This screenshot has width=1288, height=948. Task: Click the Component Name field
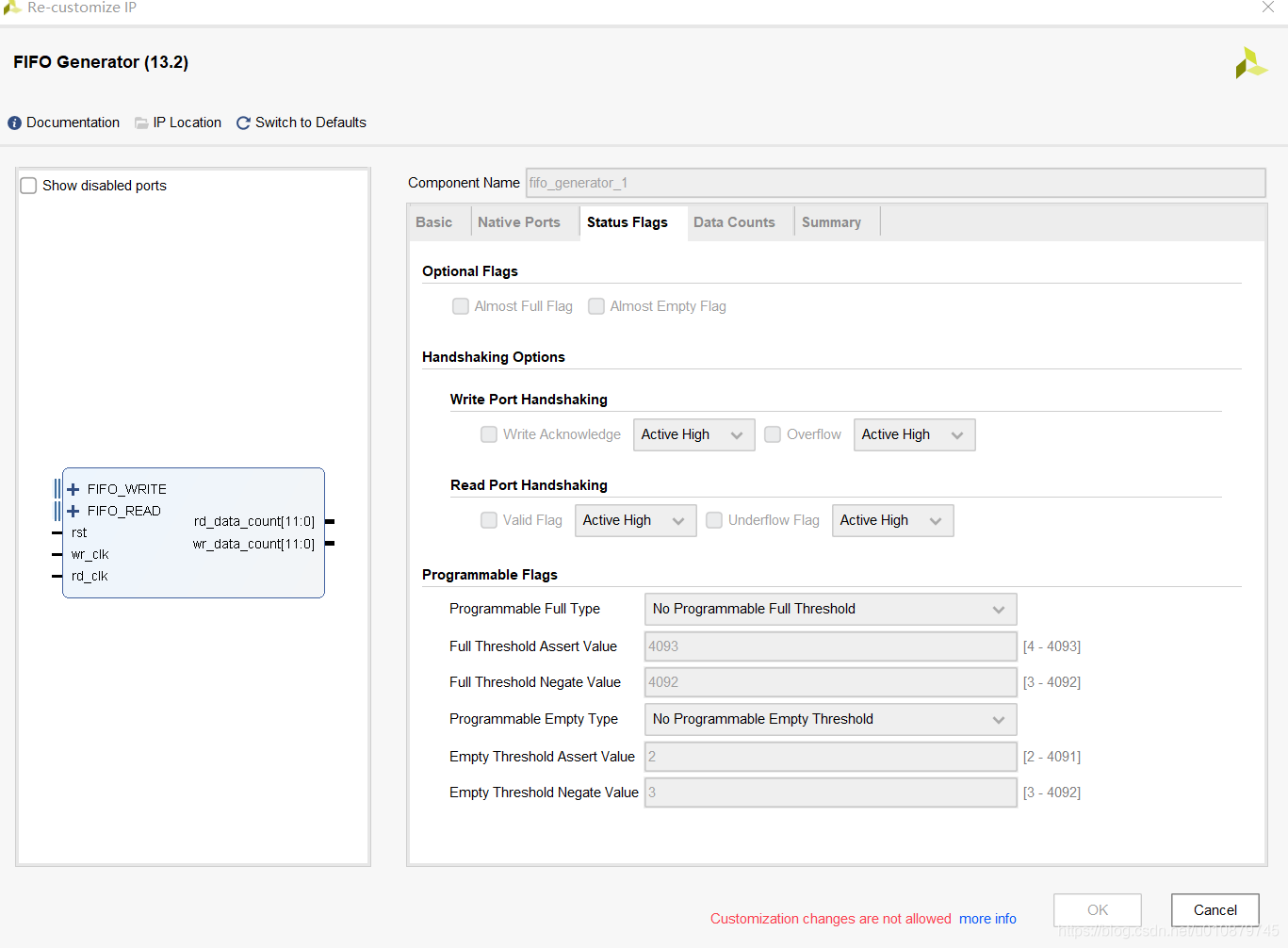point(896,183)
